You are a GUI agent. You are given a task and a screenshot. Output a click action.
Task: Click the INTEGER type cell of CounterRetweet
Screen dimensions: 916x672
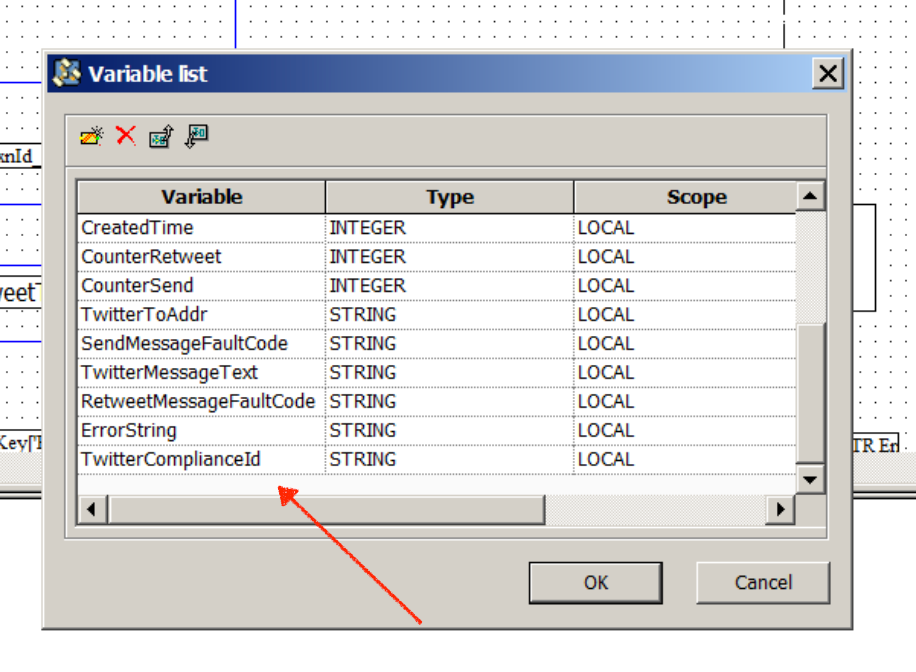368,257
